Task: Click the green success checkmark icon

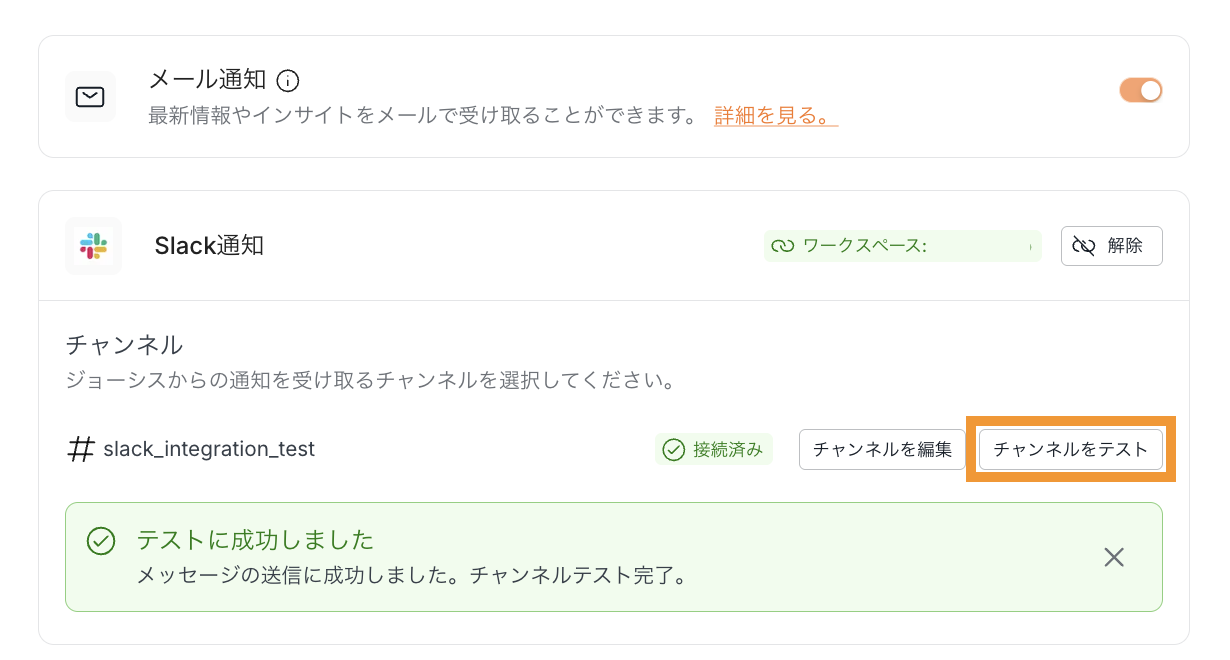Action: (x=101, y=541)
